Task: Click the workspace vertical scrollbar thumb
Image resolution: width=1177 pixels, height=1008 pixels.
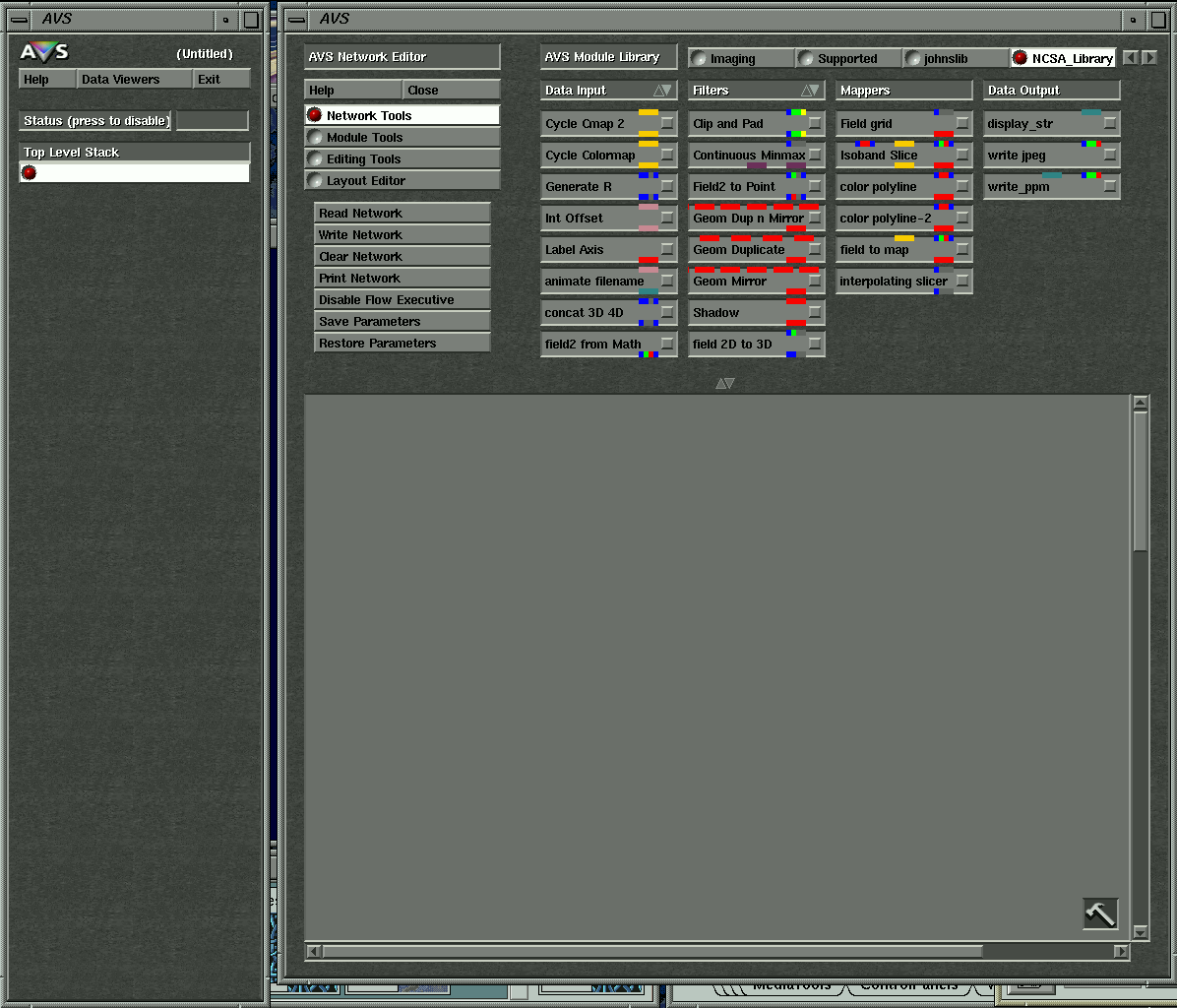Action: (1141, 480)
